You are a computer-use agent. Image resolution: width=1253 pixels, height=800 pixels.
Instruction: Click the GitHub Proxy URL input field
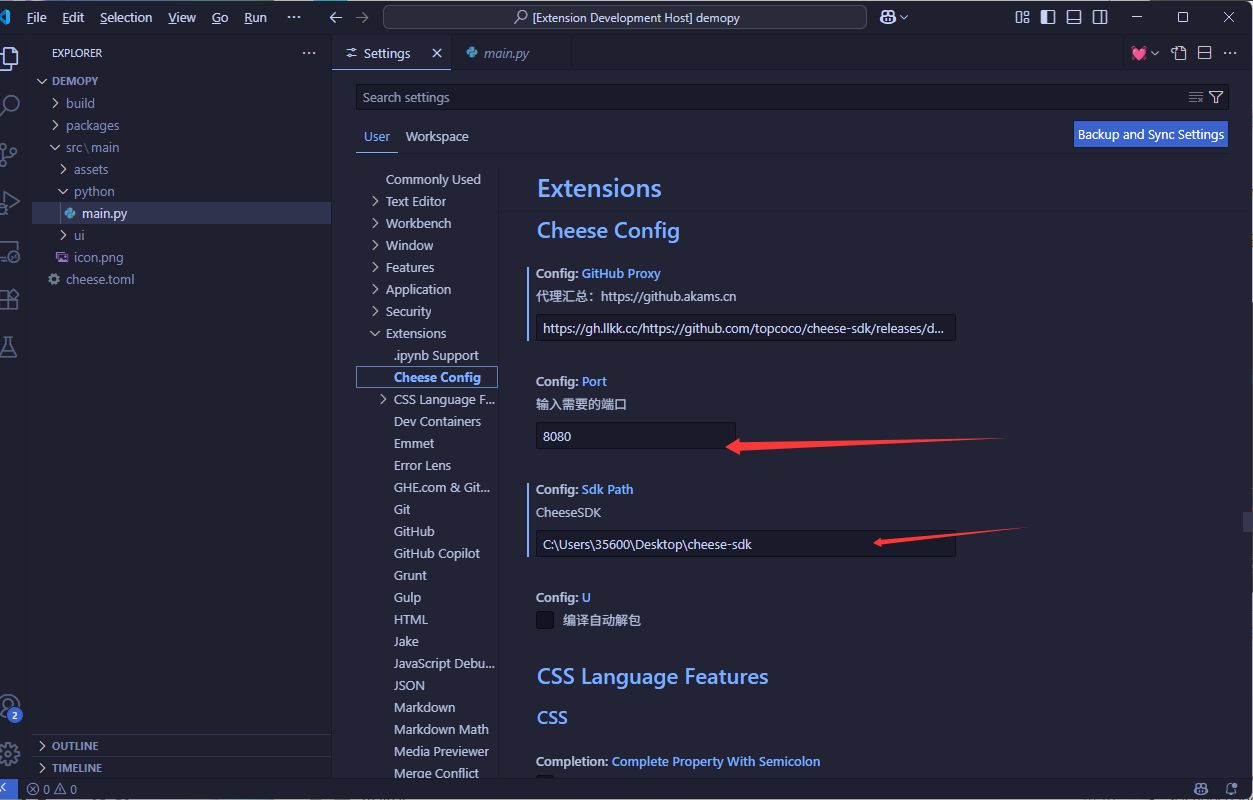pos(746,328)
